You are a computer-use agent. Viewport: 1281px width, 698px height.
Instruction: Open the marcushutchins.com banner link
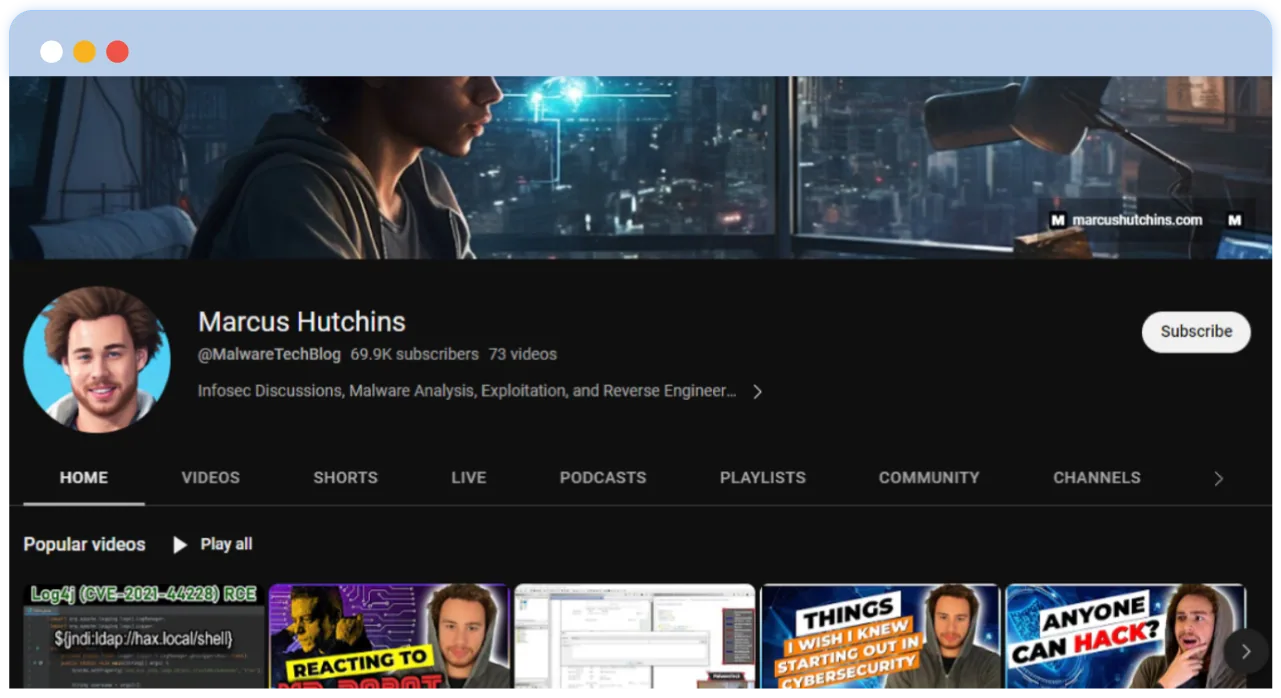pos(1137,220)
